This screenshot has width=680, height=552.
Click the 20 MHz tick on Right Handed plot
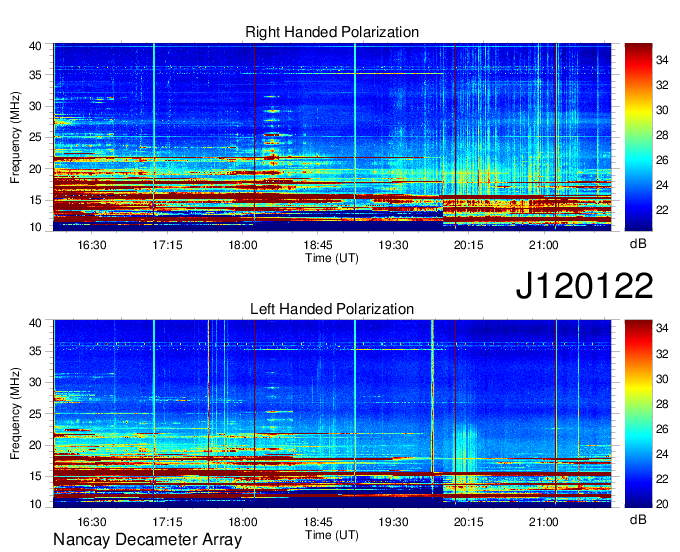tap(35, 169)
